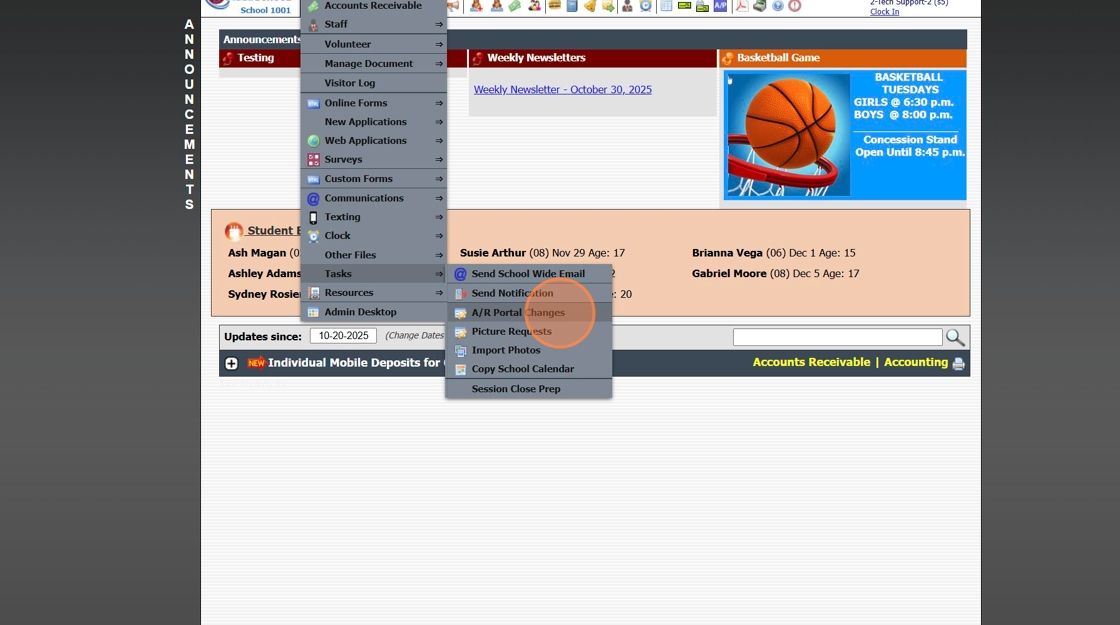Click the Basketball Tuesdays flyer image

(845, 135)
